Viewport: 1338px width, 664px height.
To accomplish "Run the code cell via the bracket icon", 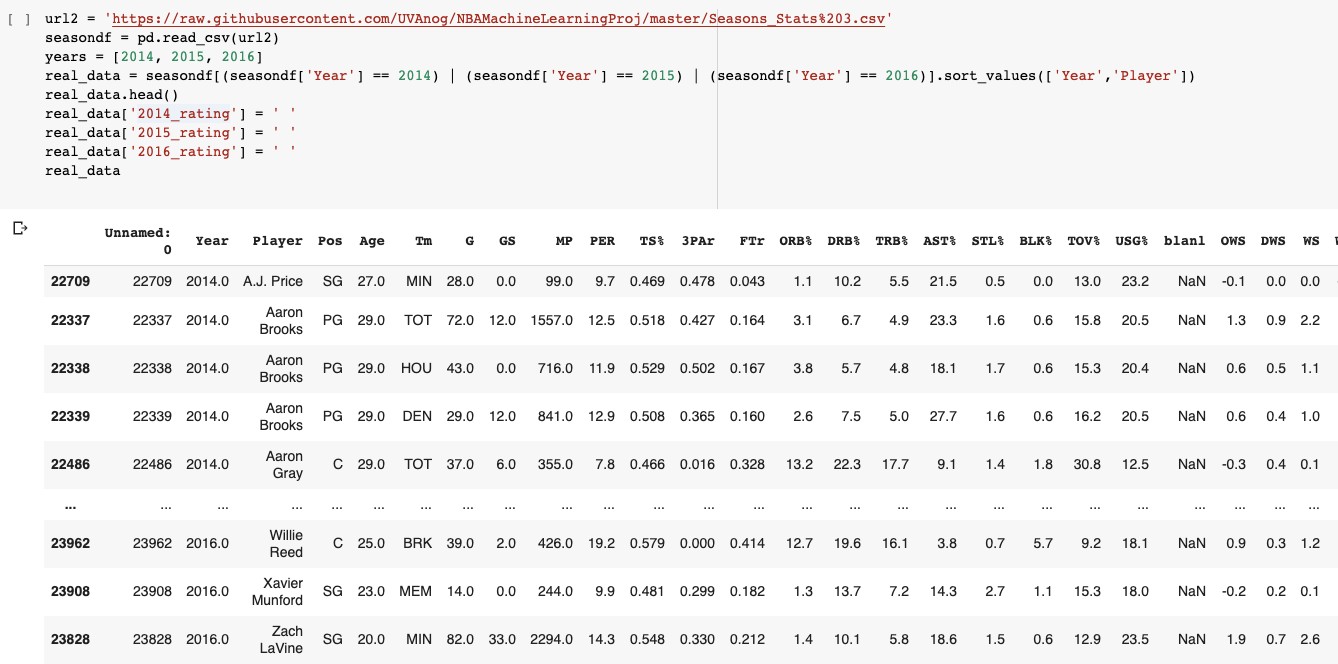I will (x=20, y=18).
